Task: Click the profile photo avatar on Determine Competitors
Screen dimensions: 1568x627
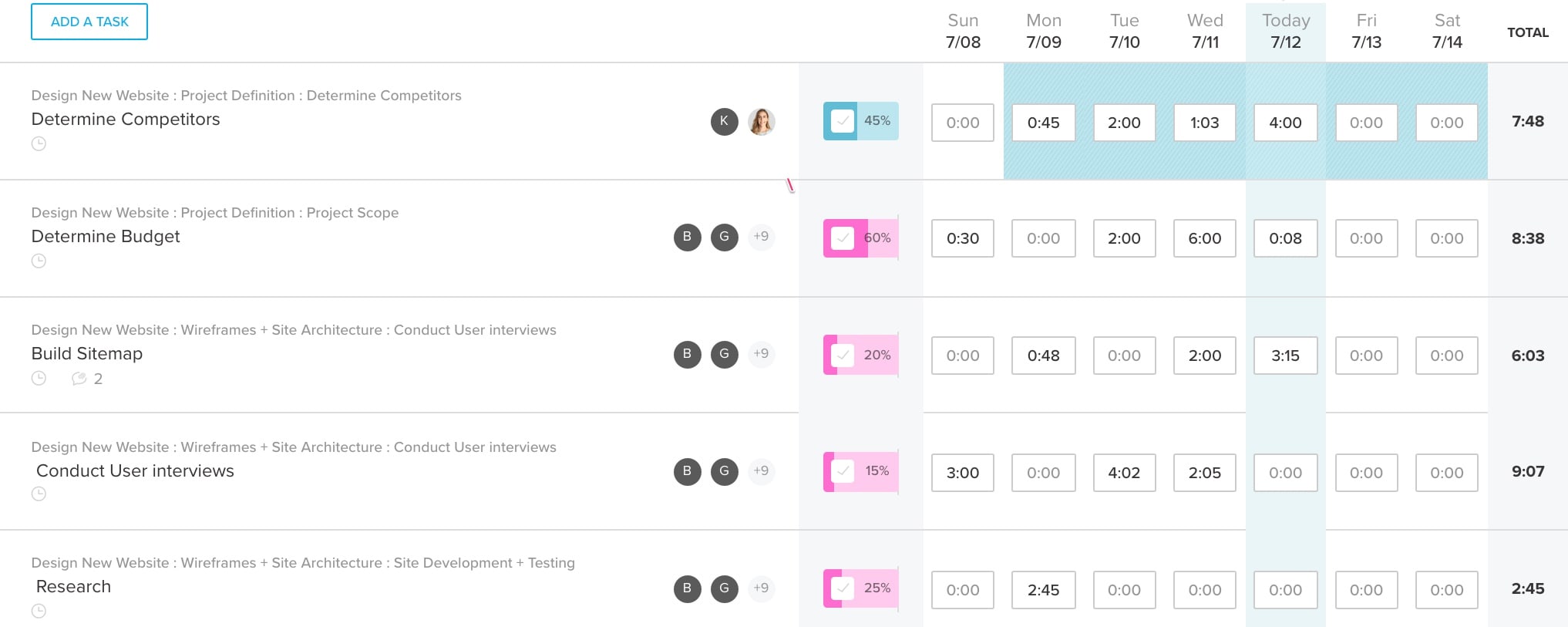Action: pyautogui.click(x=762, y=121)
